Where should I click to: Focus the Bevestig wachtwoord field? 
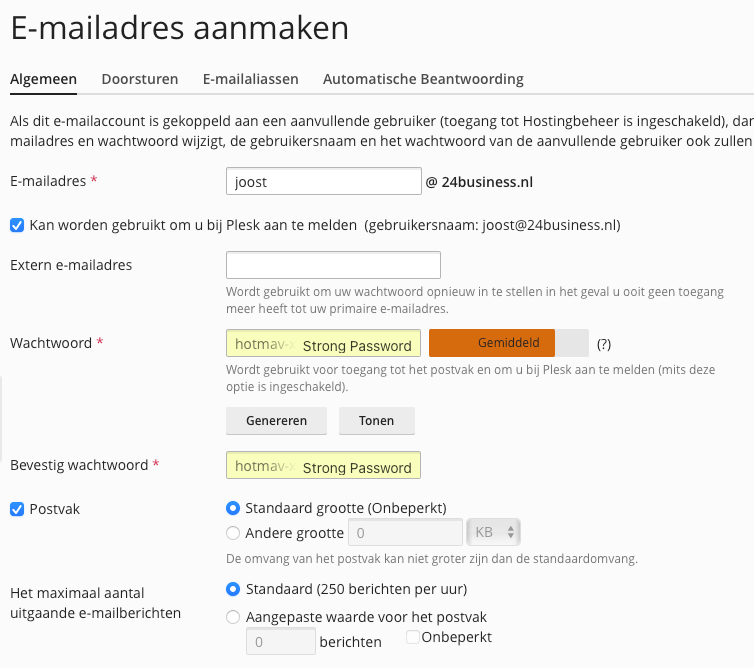324,466
